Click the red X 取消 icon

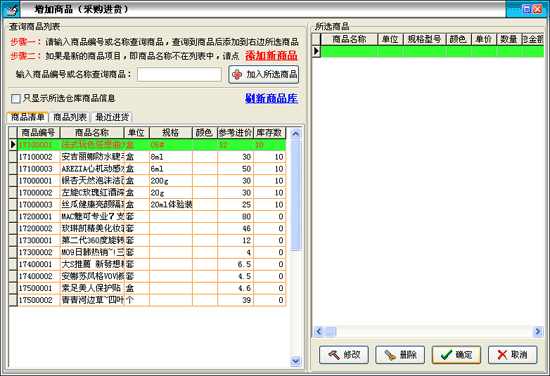point(502,355)
